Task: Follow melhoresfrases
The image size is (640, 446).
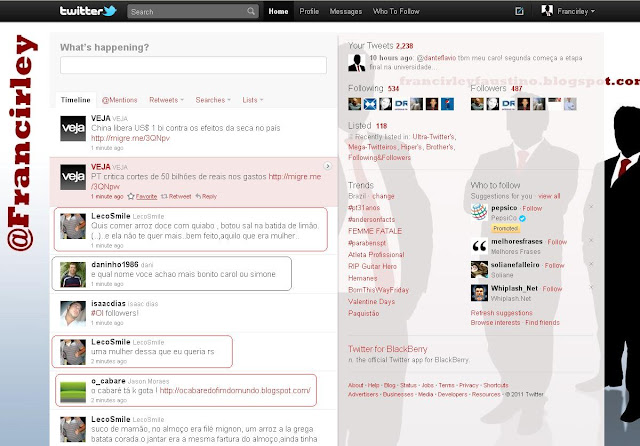Action: pos(557,242)
